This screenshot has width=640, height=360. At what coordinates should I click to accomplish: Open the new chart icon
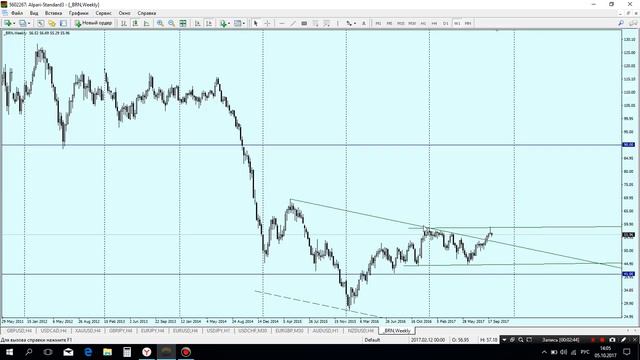[7, 24]
